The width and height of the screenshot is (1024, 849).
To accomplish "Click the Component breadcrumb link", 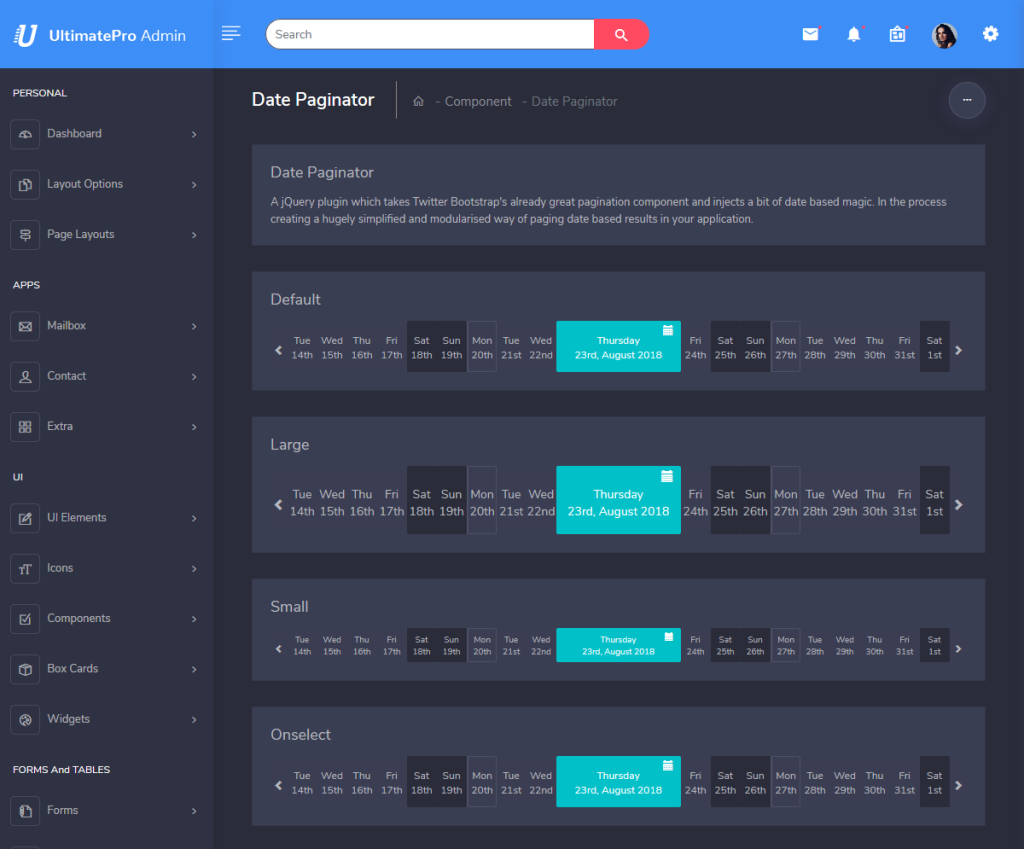I will click(x=478, y=101).
